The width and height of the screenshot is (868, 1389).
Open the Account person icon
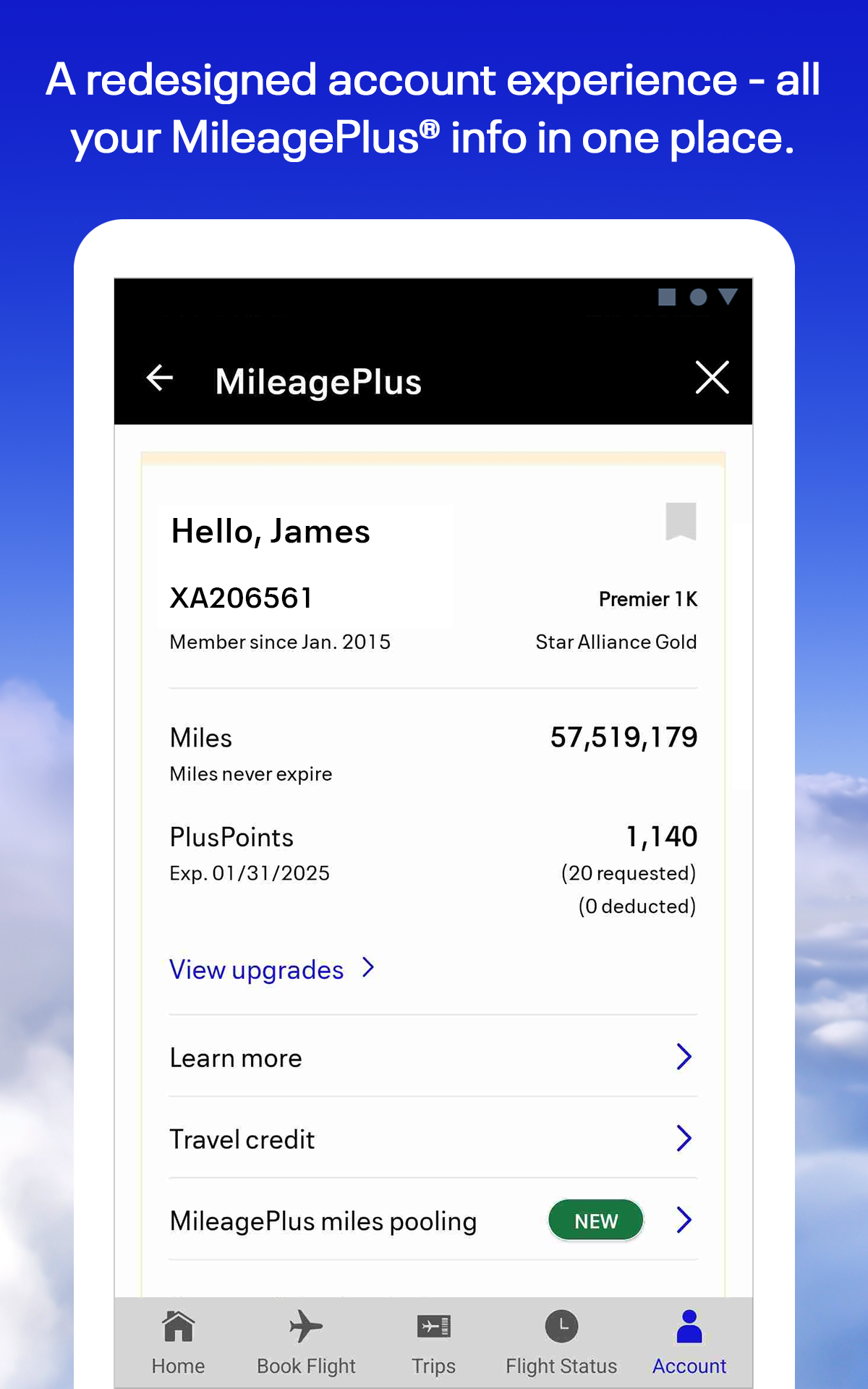coord(689,1325)
